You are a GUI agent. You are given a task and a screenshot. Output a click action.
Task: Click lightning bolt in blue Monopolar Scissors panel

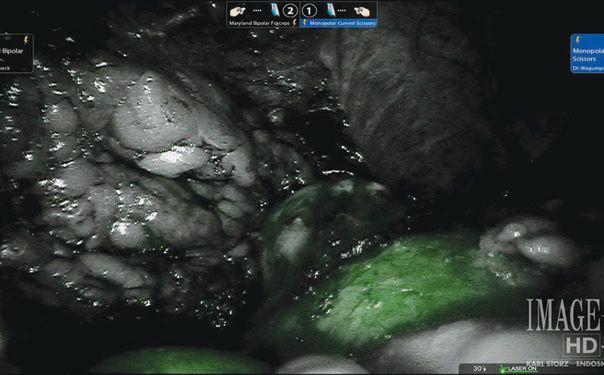pos(577,40)
